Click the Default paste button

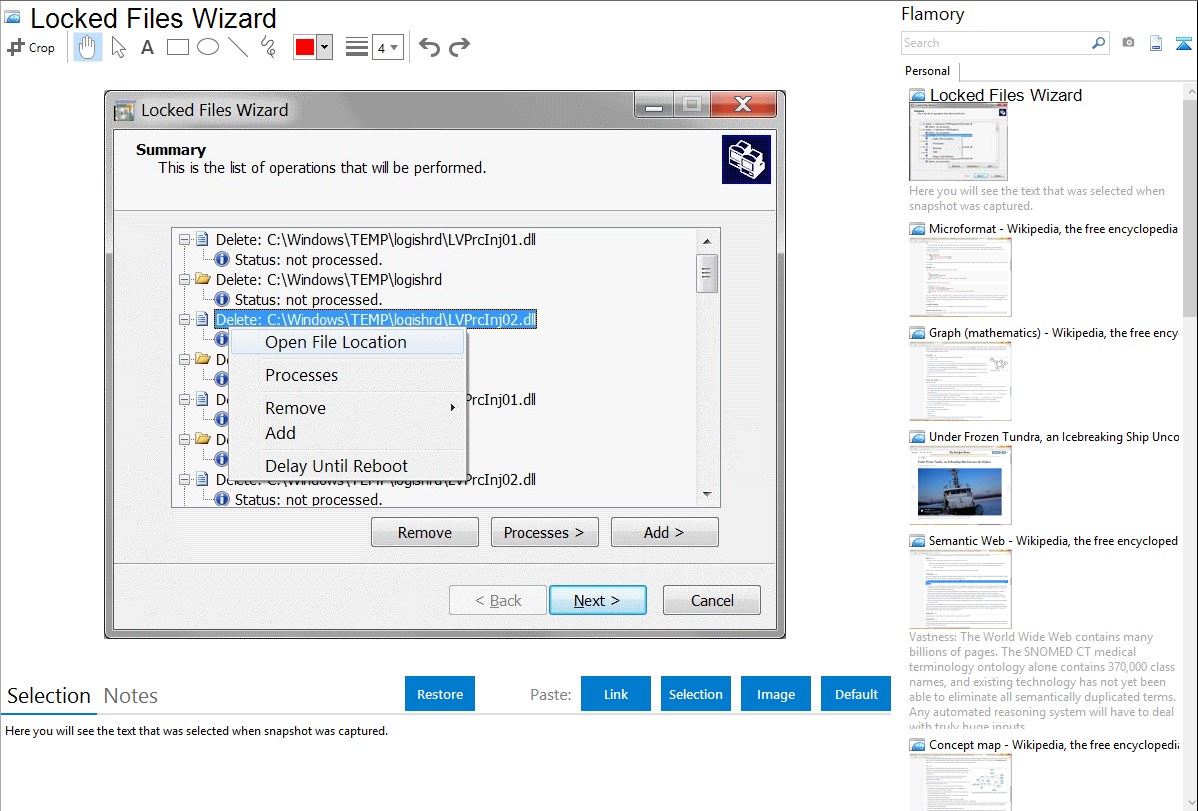coord(856,694)
